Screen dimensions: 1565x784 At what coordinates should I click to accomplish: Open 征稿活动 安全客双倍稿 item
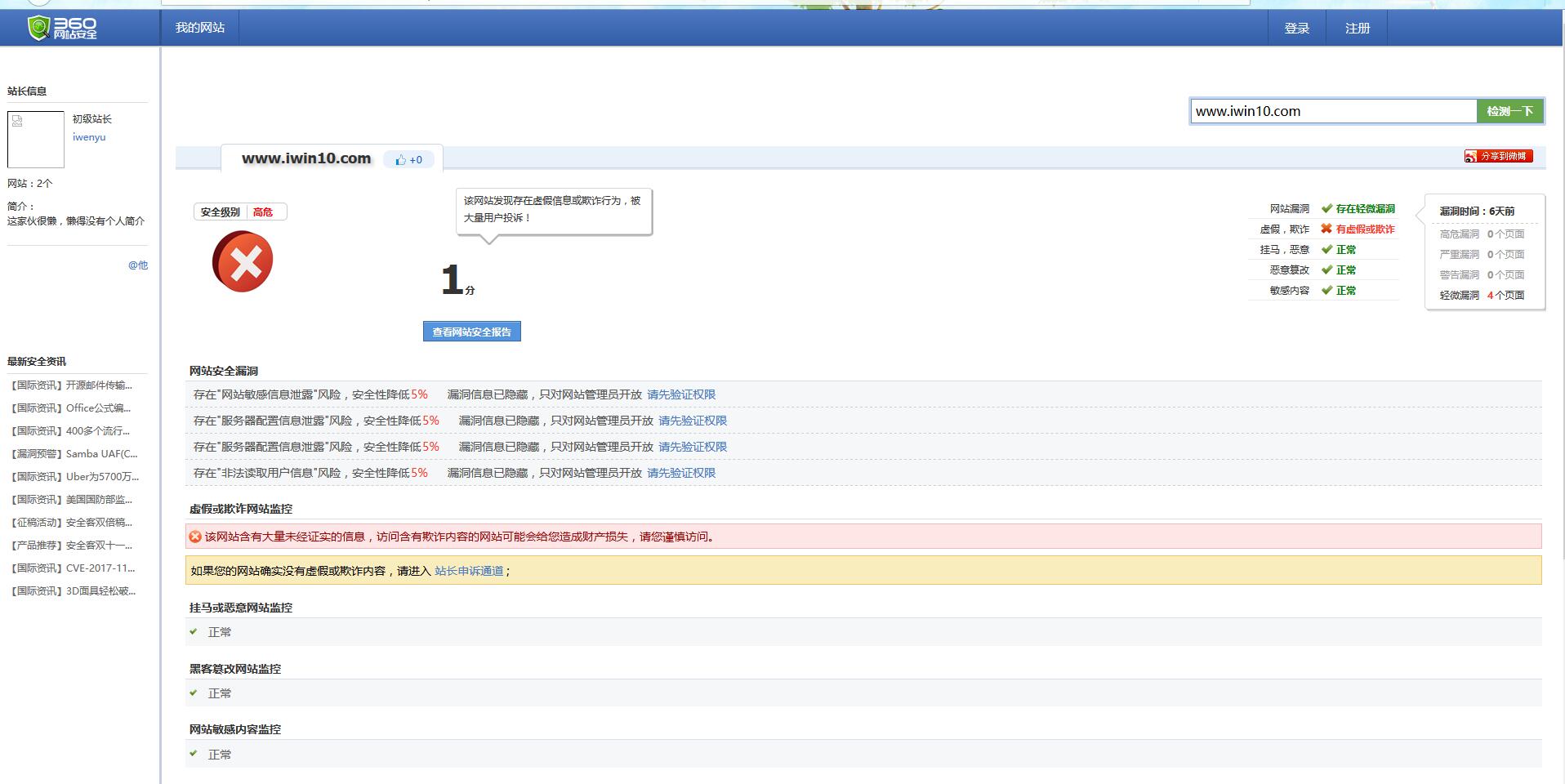(x=71, y=523)
